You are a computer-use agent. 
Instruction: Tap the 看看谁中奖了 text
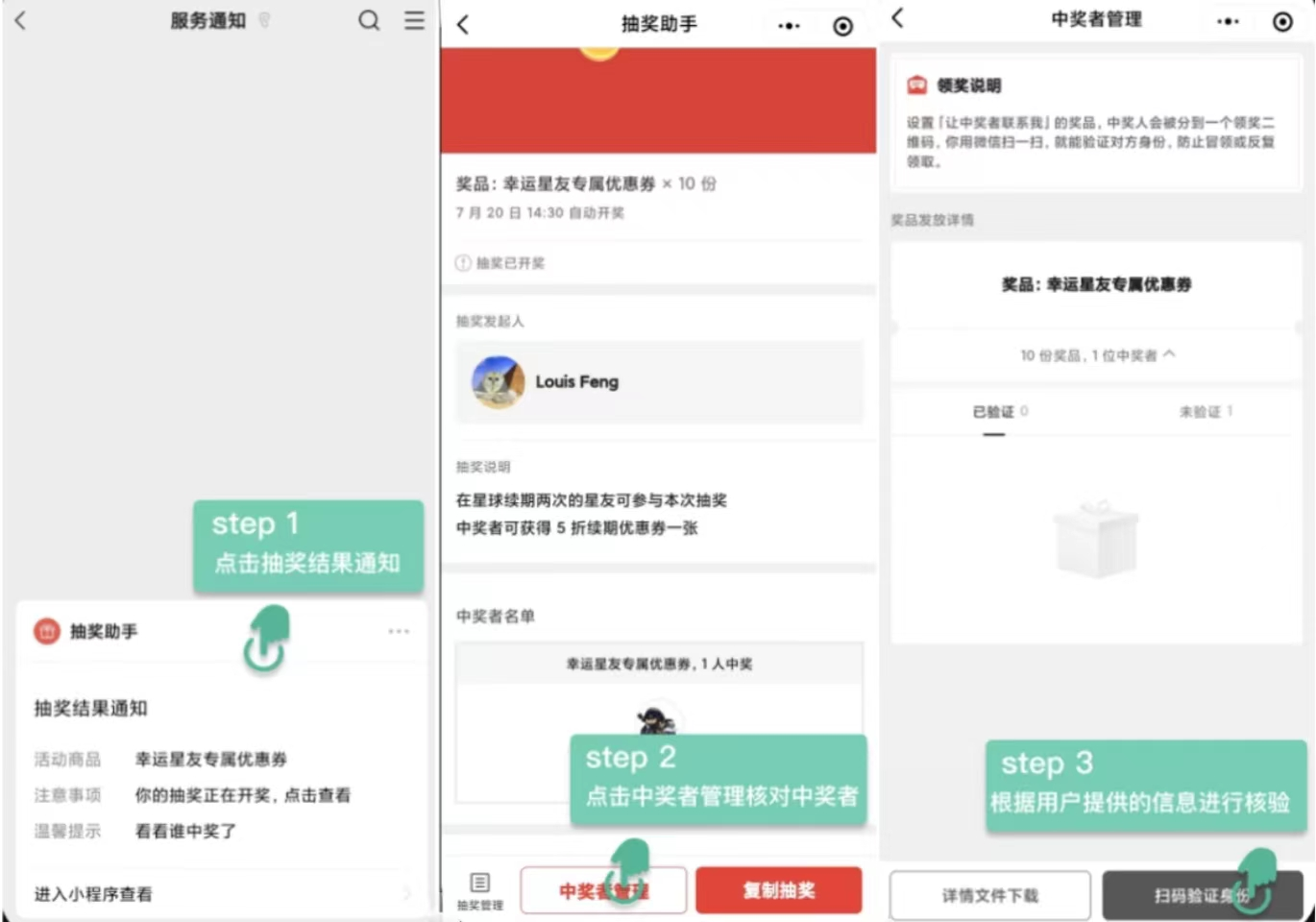(185, 832)
